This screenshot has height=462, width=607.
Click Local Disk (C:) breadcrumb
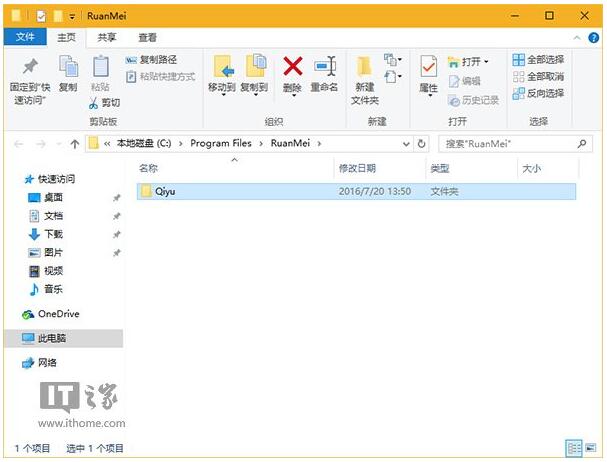coord(144,143)
